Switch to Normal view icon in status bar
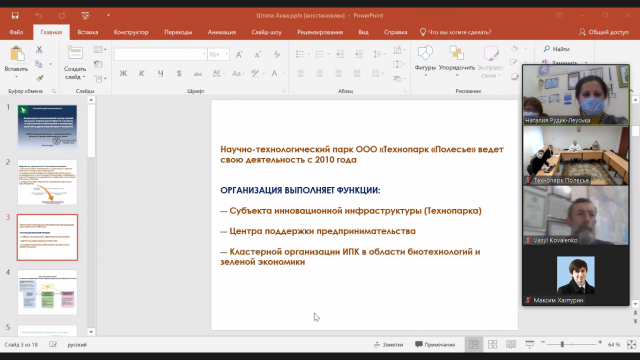 tap(474, 344)
